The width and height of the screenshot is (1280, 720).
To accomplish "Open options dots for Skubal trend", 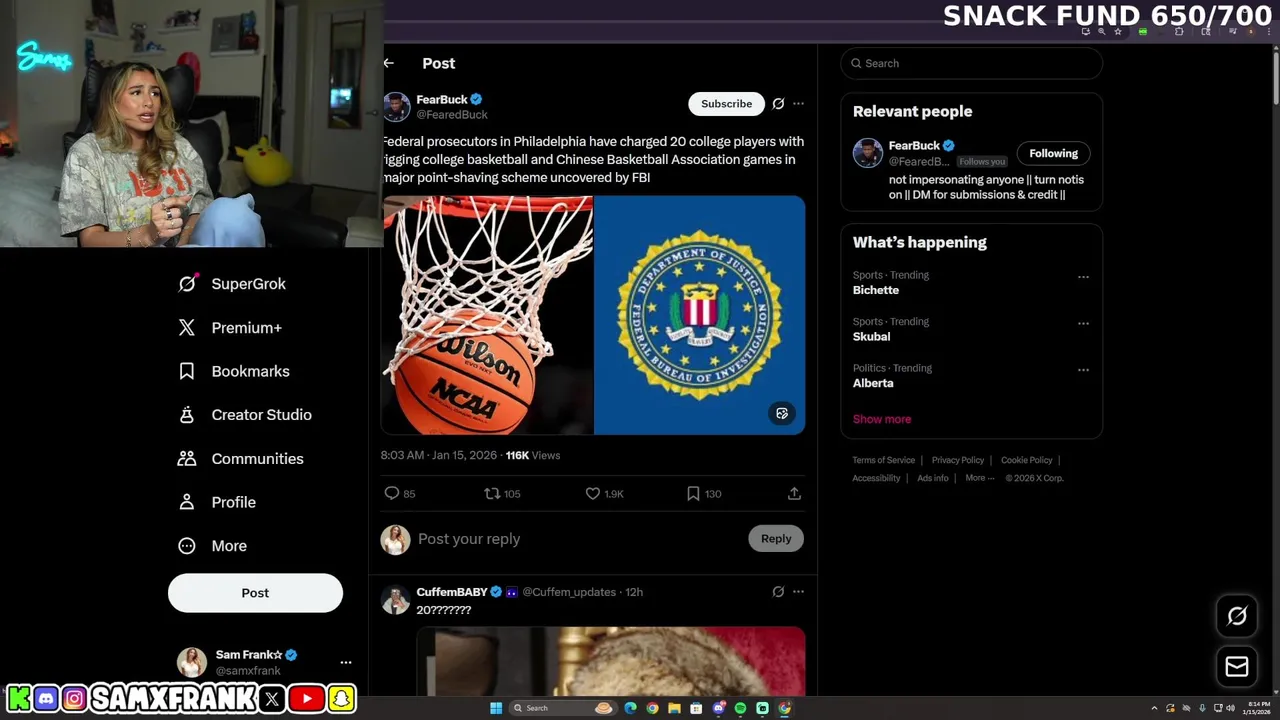I will pyautogui.click(x=1083, y=323).
